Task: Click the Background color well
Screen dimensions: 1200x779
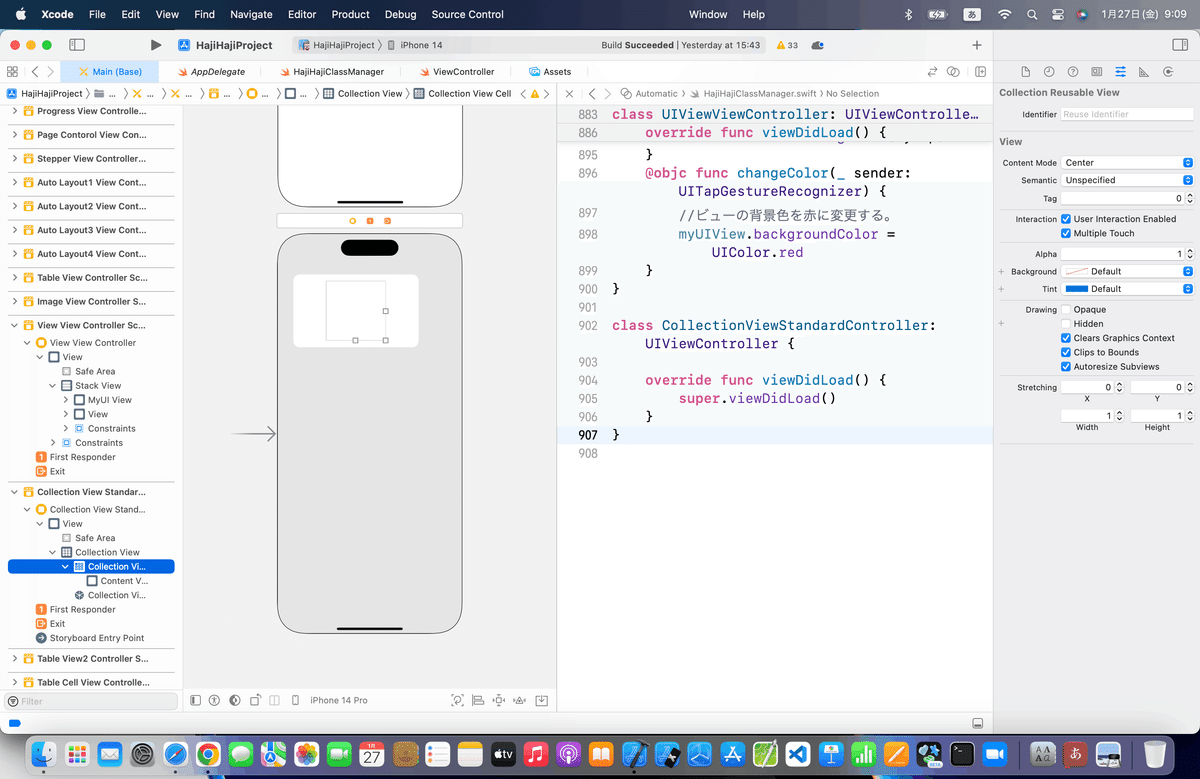Action: pos(1076,271)
